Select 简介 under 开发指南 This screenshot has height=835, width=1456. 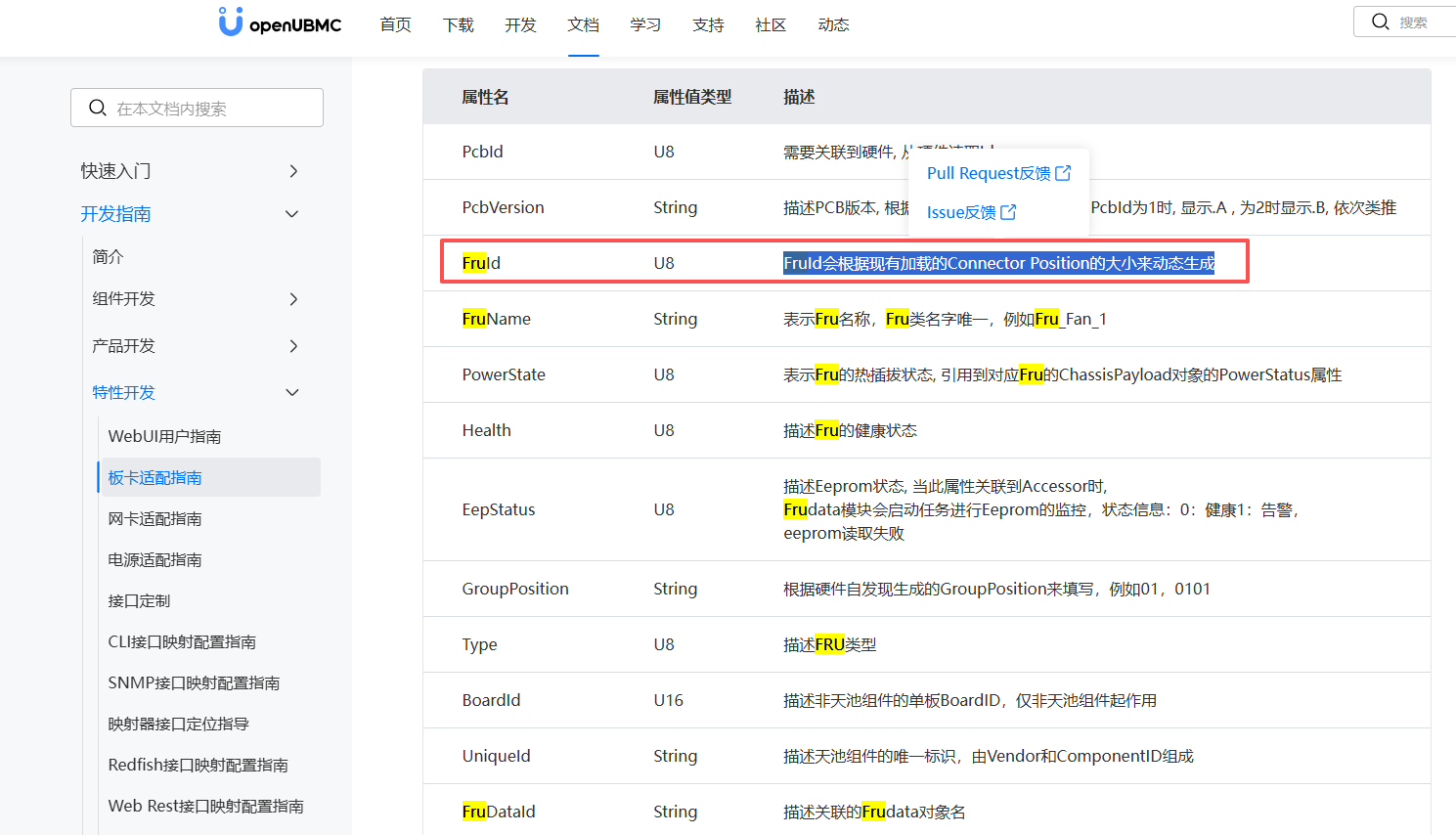108,257
